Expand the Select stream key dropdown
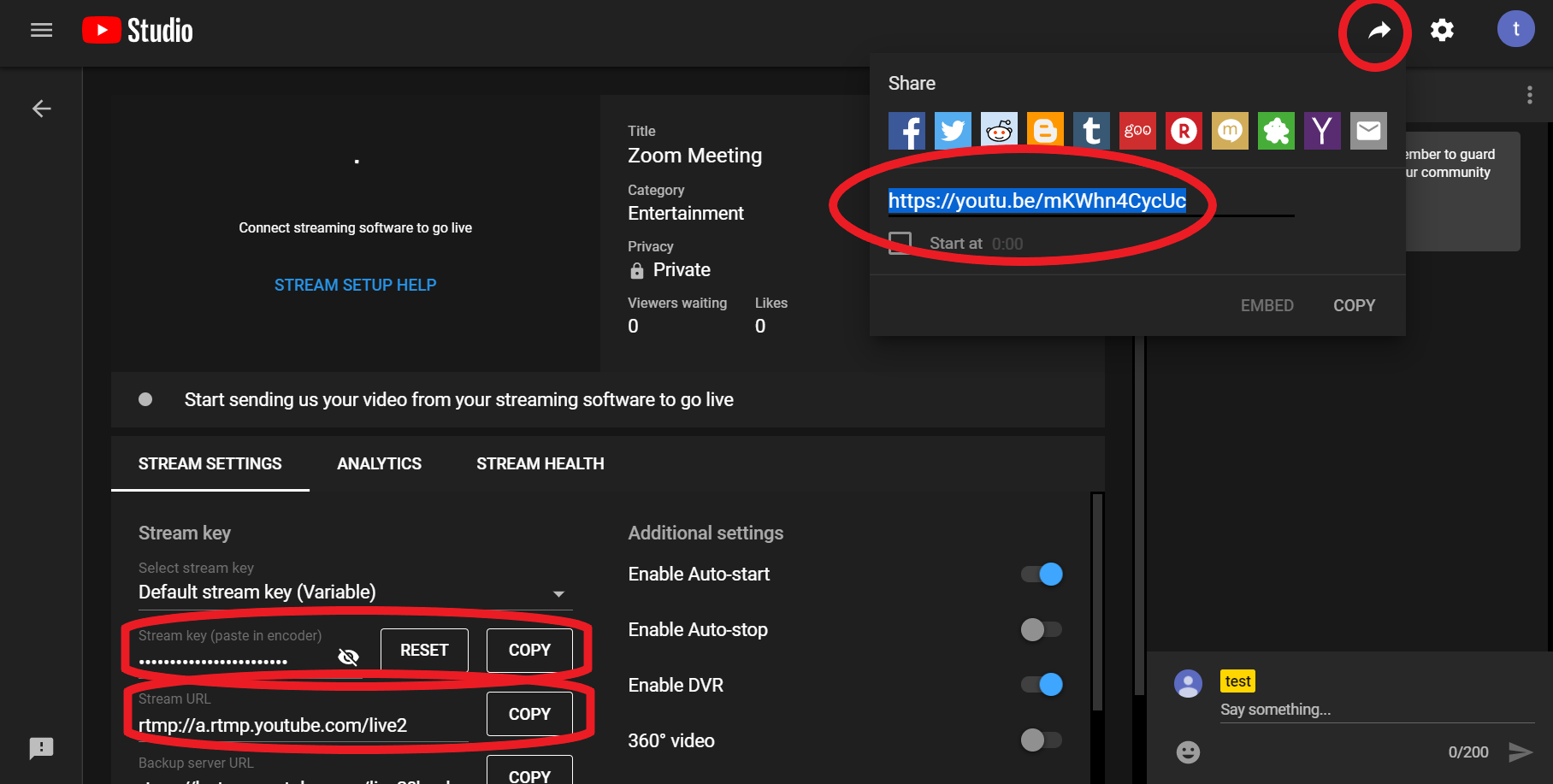The height and width of the screenshot is (784, 1553). [355, 592]
